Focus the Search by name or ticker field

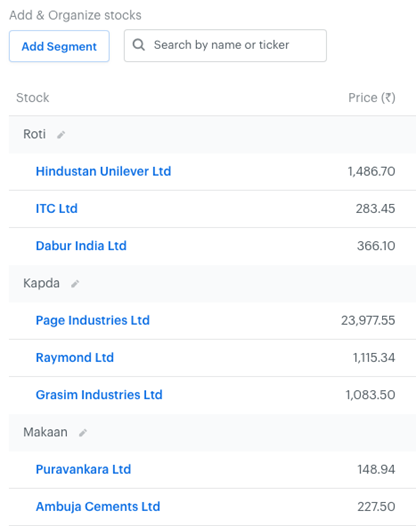click(225, 46)
